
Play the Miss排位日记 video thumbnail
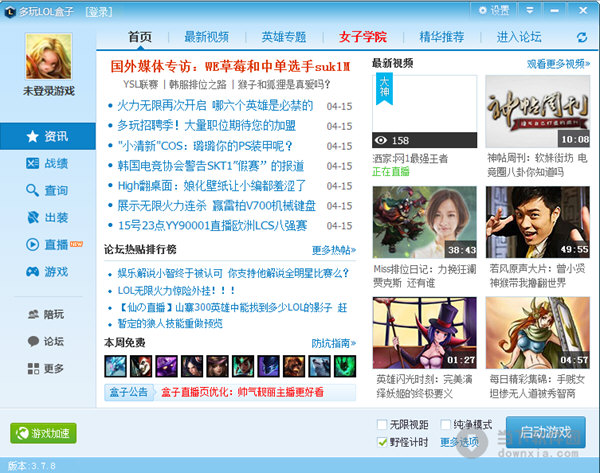[x=425, y=222]
